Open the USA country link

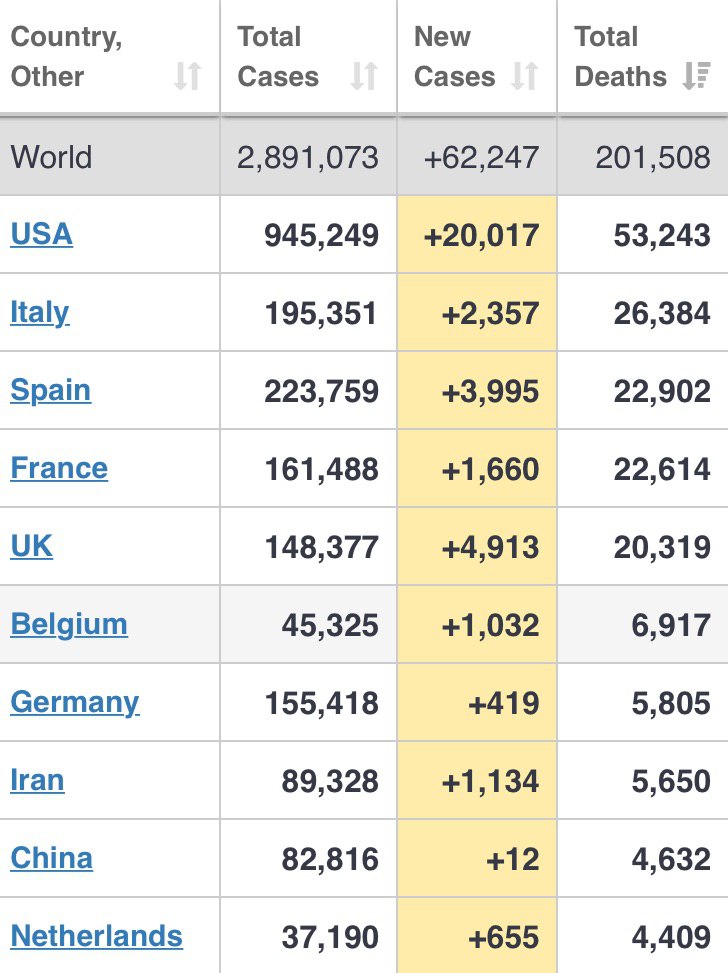42,235
